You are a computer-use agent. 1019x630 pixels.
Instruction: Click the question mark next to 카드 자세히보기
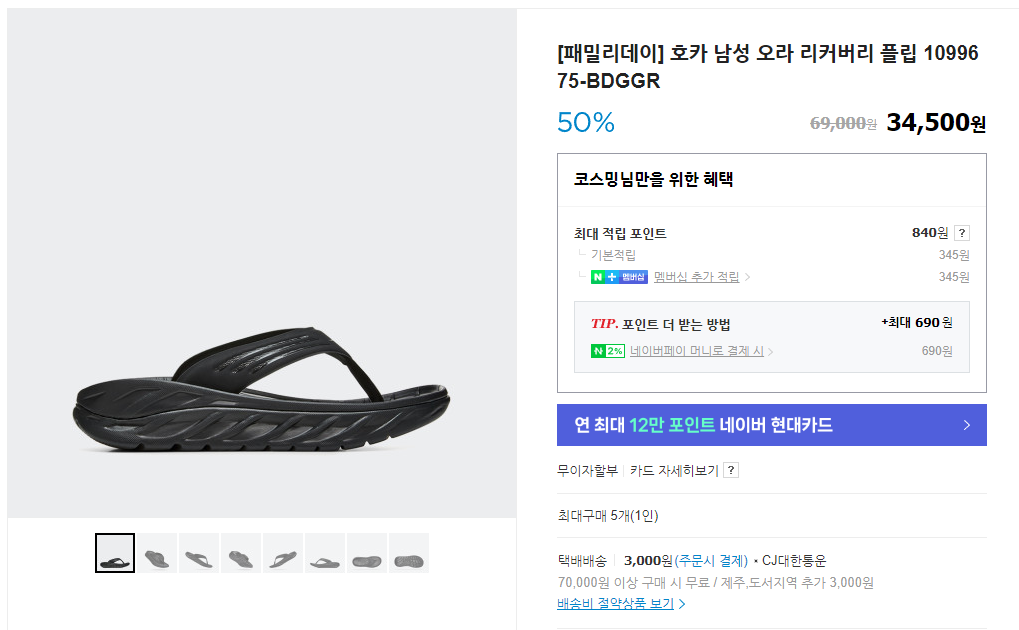731,470
